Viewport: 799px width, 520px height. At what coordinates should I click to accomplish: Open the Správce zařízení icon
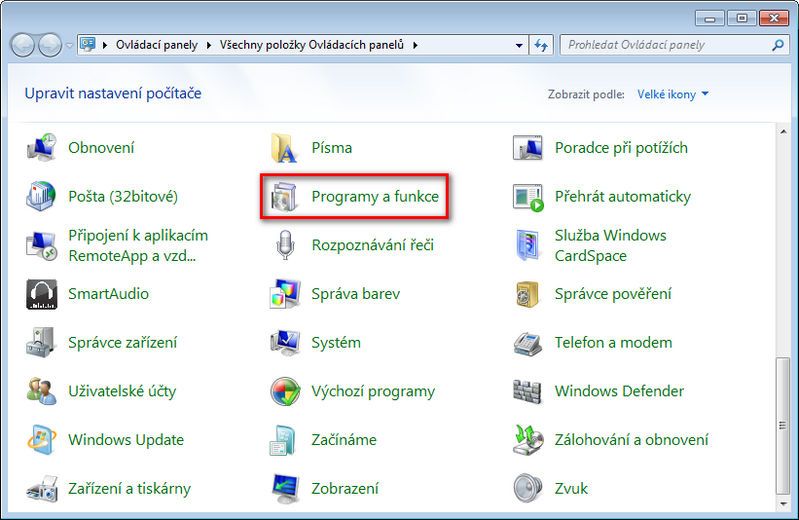[41, 343]
